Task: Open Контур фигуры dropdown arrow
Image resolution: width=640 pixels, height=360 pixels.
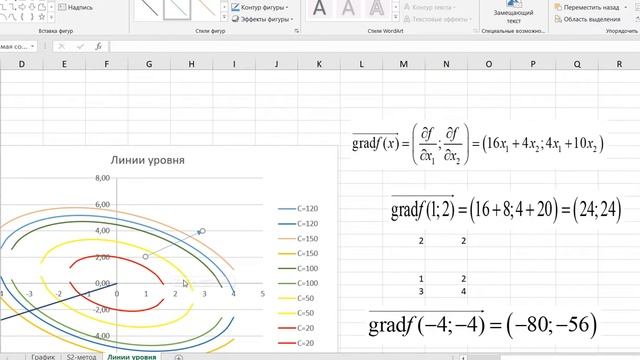Action: (x=287, y=7)
